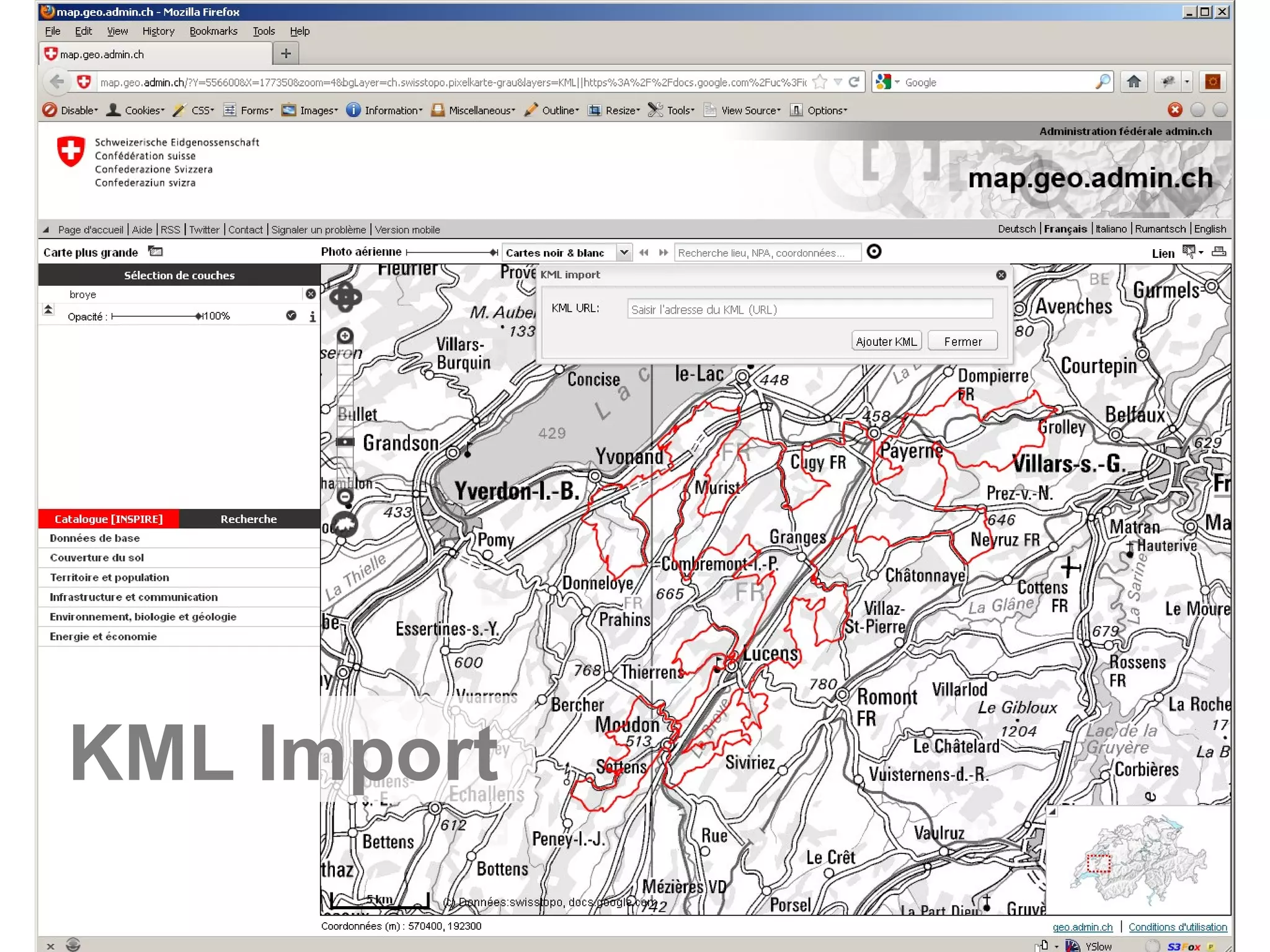Go to previous map extent arrows

(644, 252)
